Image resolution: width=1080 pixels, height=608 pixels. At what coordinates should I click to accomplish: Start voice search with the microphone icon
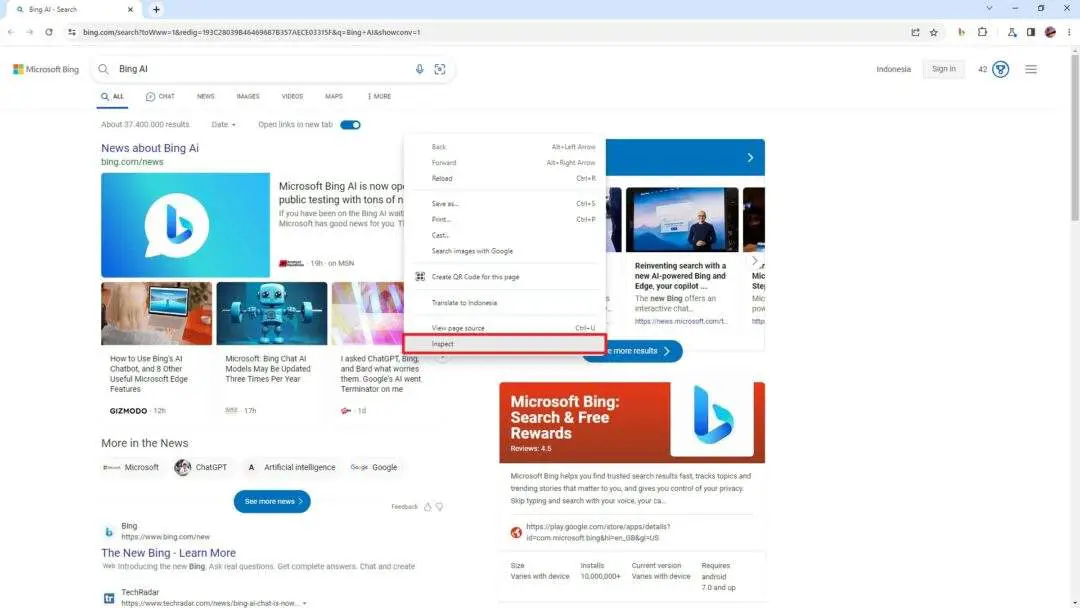point(419,69)
